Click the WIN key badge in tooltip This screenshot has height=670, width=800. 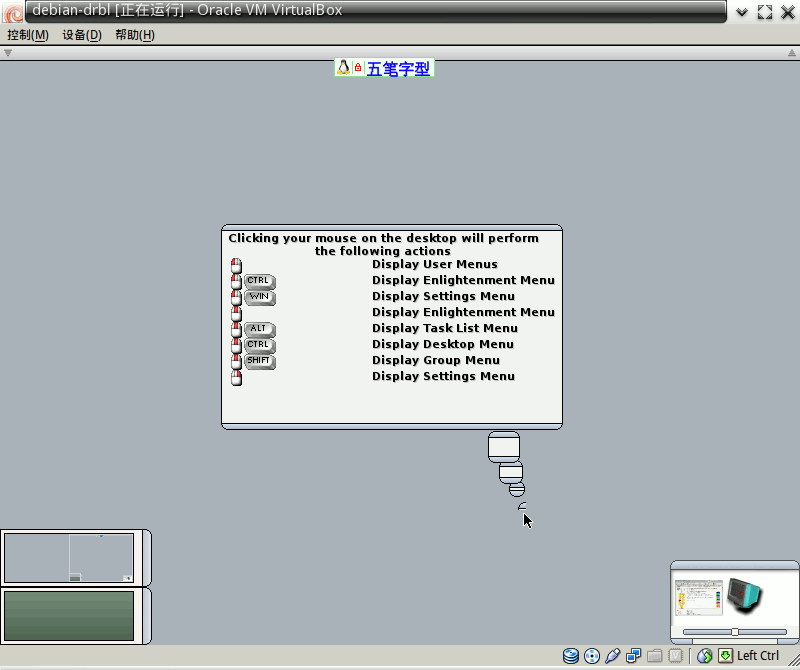(260, 297)
